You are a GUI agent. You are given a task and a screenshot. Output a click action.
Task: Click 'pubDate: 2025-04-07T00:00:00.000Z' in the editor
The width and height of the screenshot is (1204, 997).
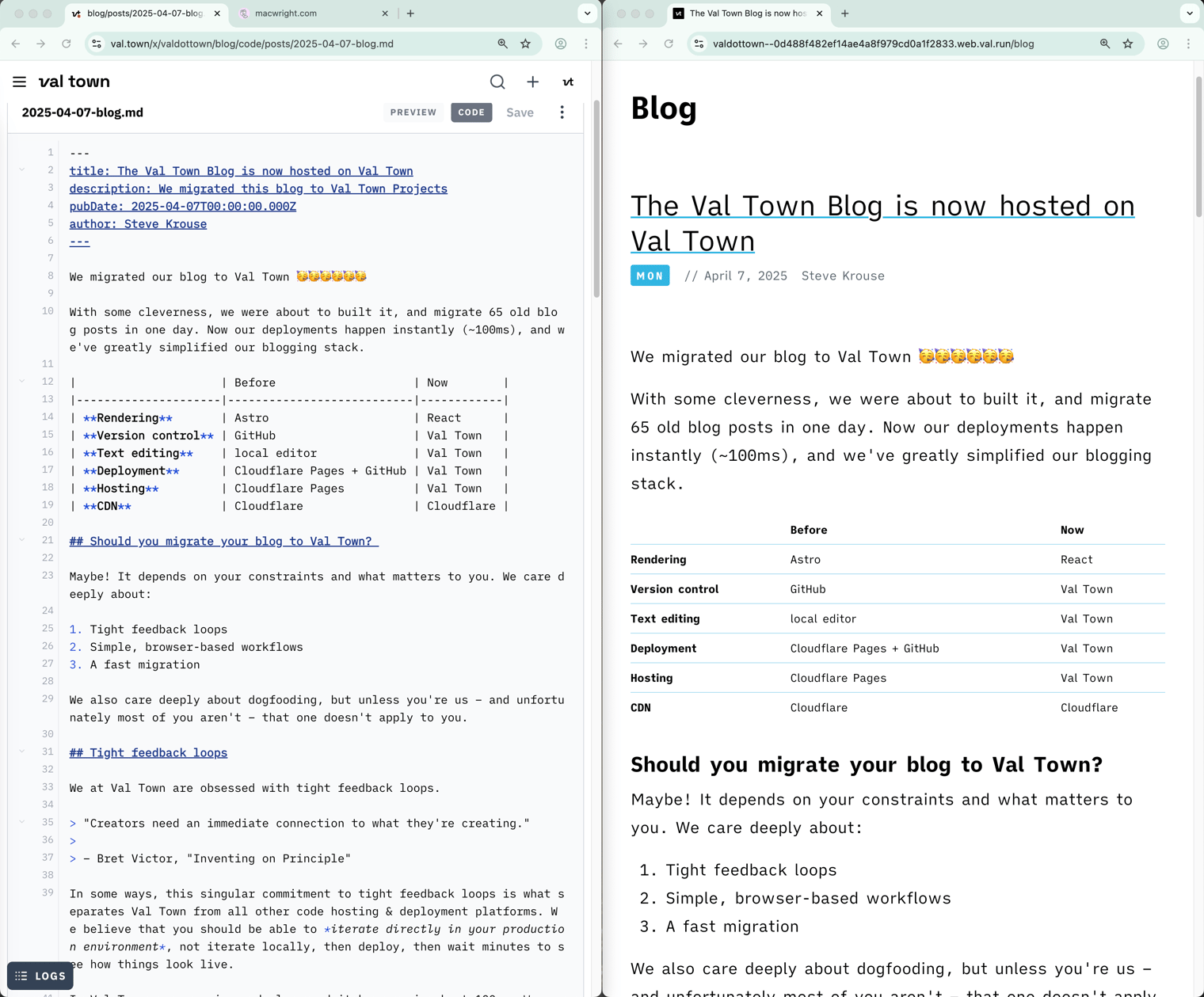click(183, 207)
